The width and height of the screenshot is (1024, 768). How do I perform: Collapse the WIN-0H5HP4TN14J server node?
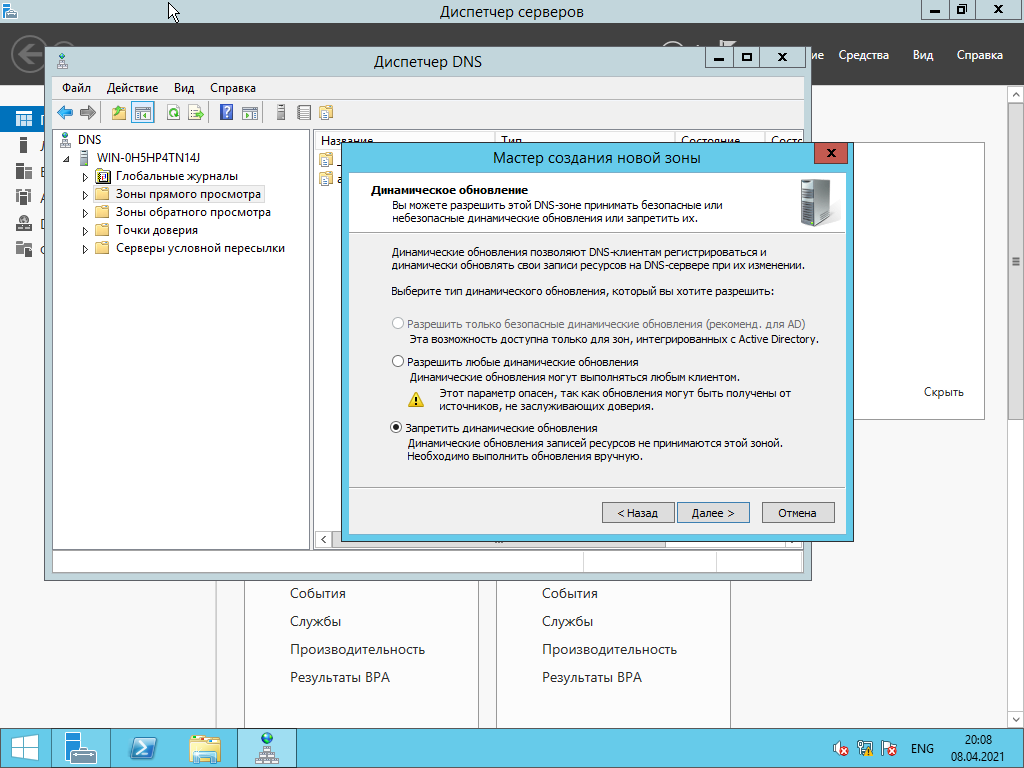click(66, 159)
